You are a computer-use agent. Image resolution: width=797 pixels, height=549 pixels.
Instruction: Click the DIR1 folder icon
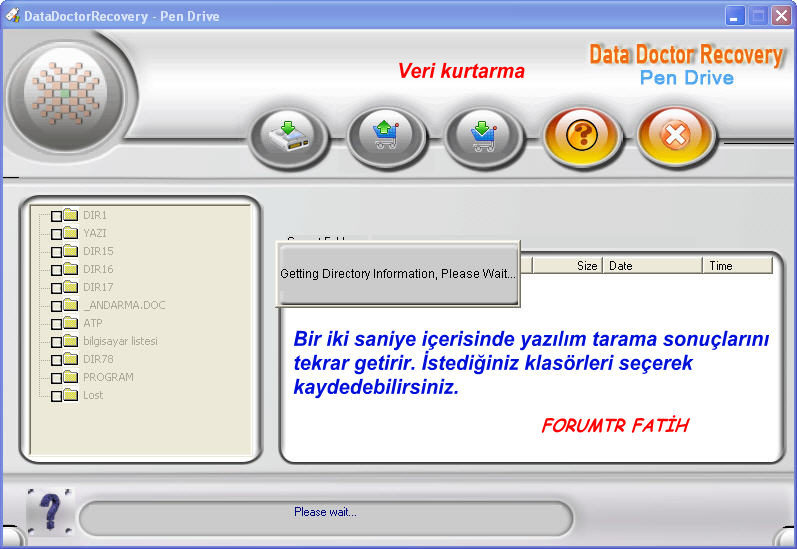coord(71,215)
